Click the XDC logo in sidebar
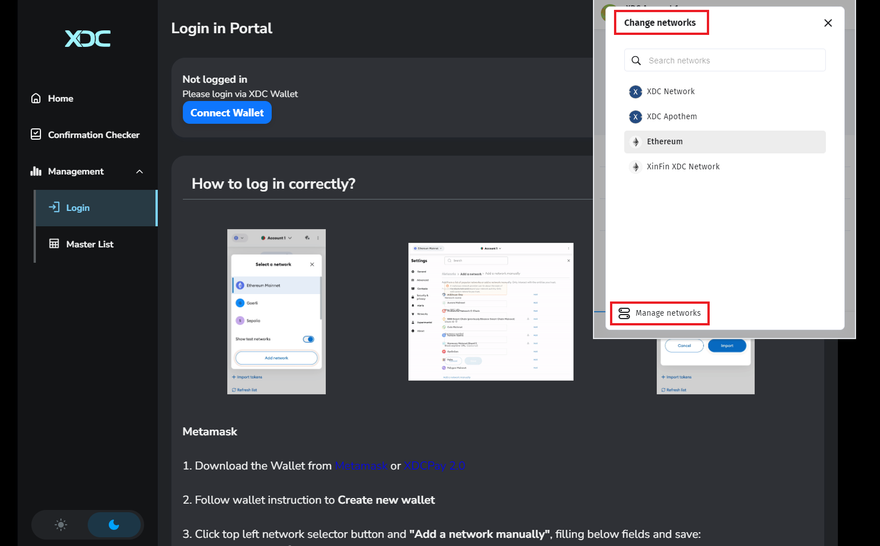This screenshot has height=546, width=880. coord(88,39)
